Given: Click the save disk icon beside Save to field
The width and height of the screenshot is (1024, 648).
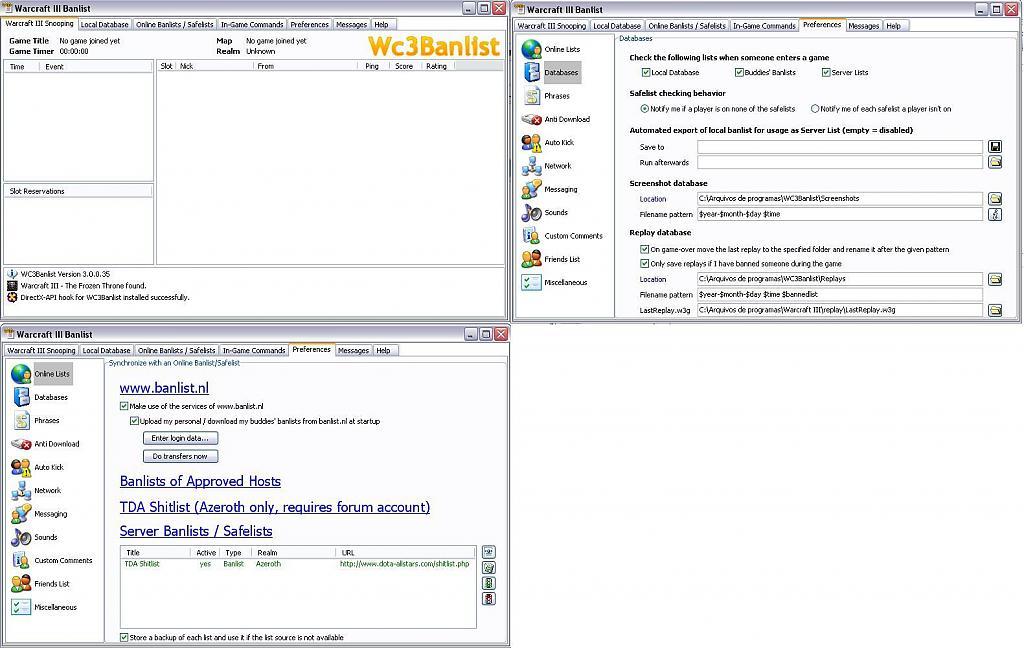Looking at the screenshot, I should click(995, 147).
